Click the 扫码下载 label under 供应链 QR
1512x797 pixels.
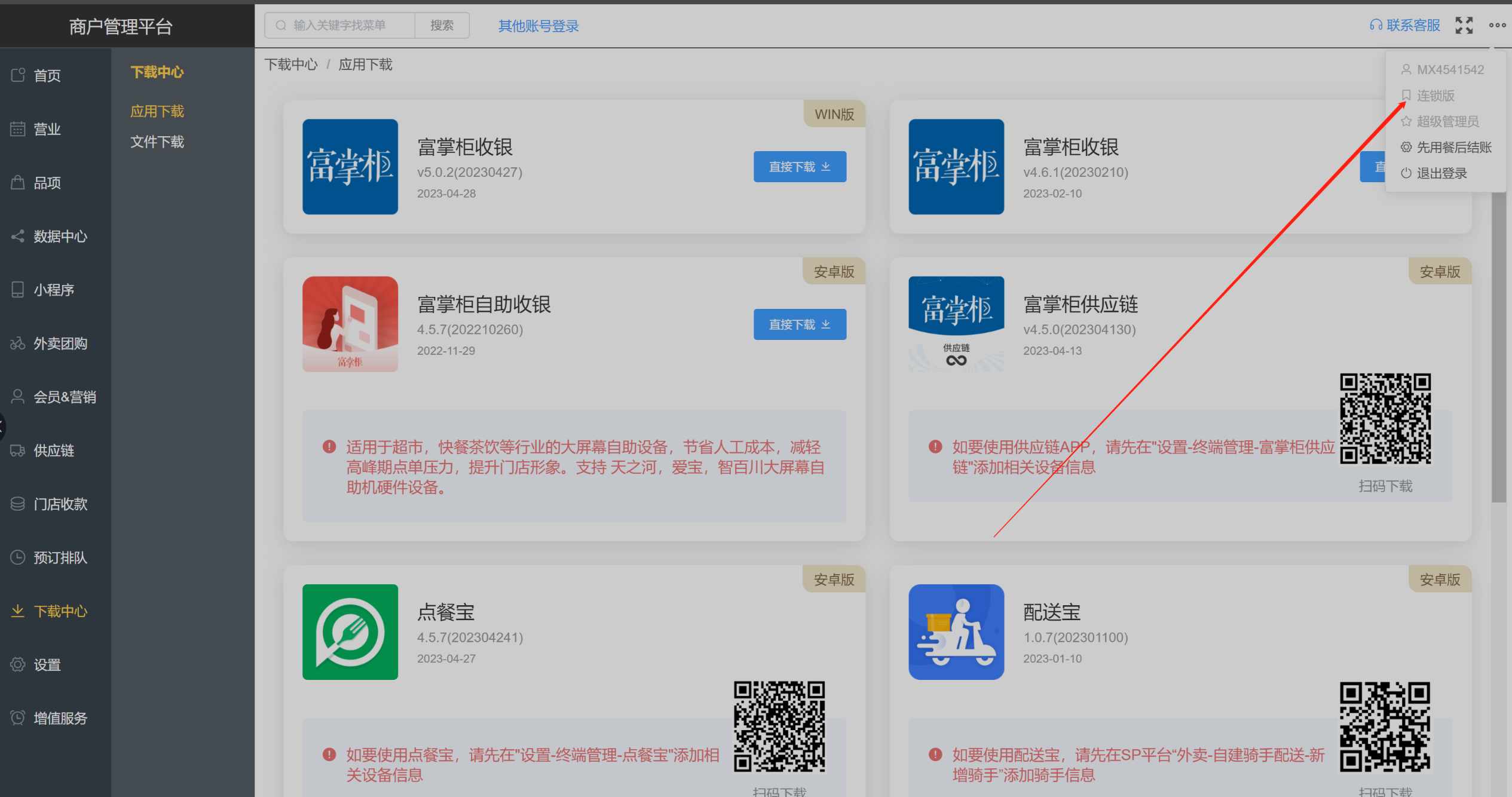click(1385, 486)
